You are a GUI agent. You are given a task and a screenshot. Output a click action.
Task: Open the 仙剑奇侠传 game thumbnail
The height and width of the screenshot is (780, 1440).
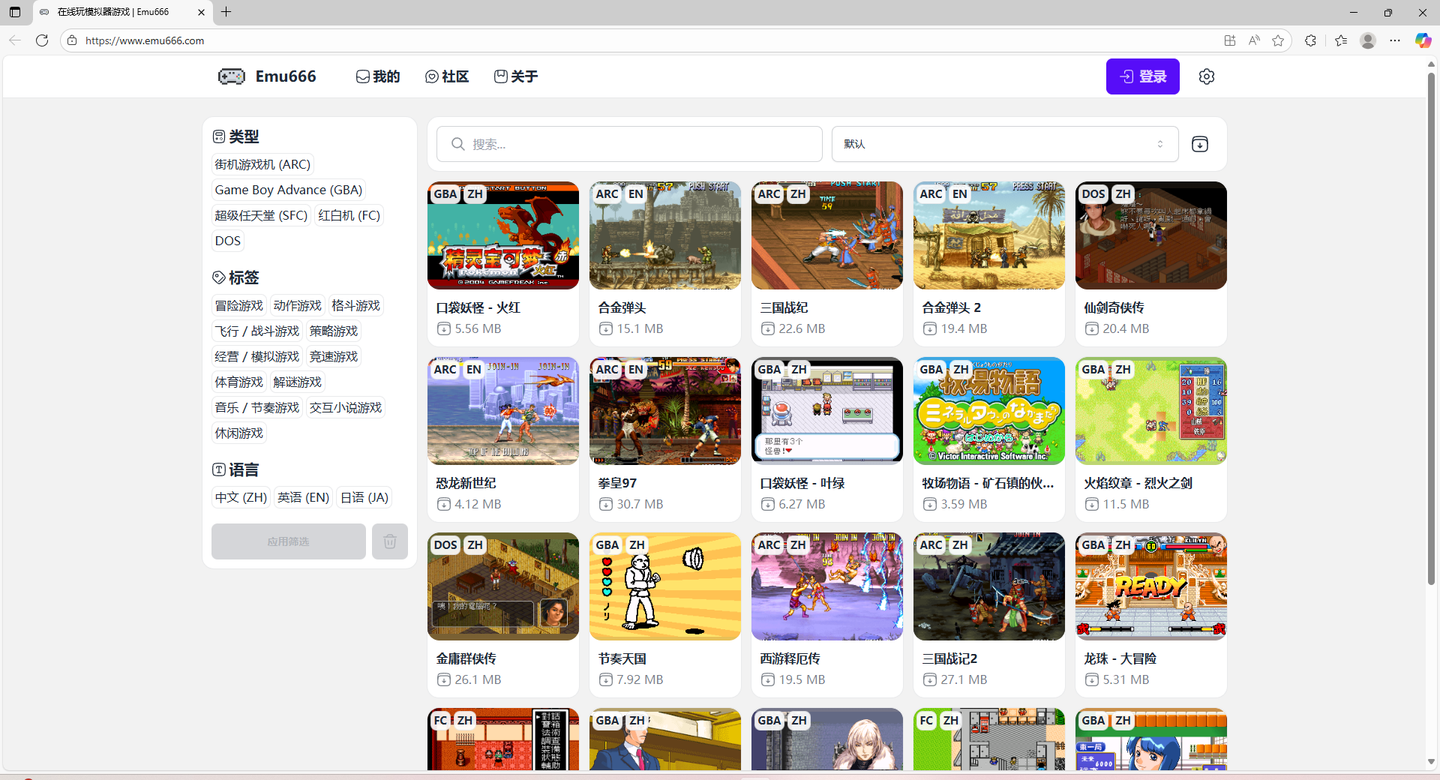1151,236
